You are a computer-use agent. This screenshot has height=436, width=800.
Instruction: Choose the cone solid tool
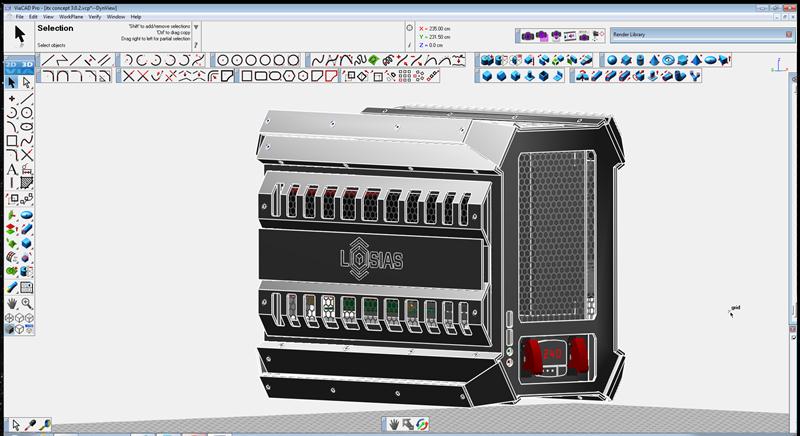[x=654, y=60]
